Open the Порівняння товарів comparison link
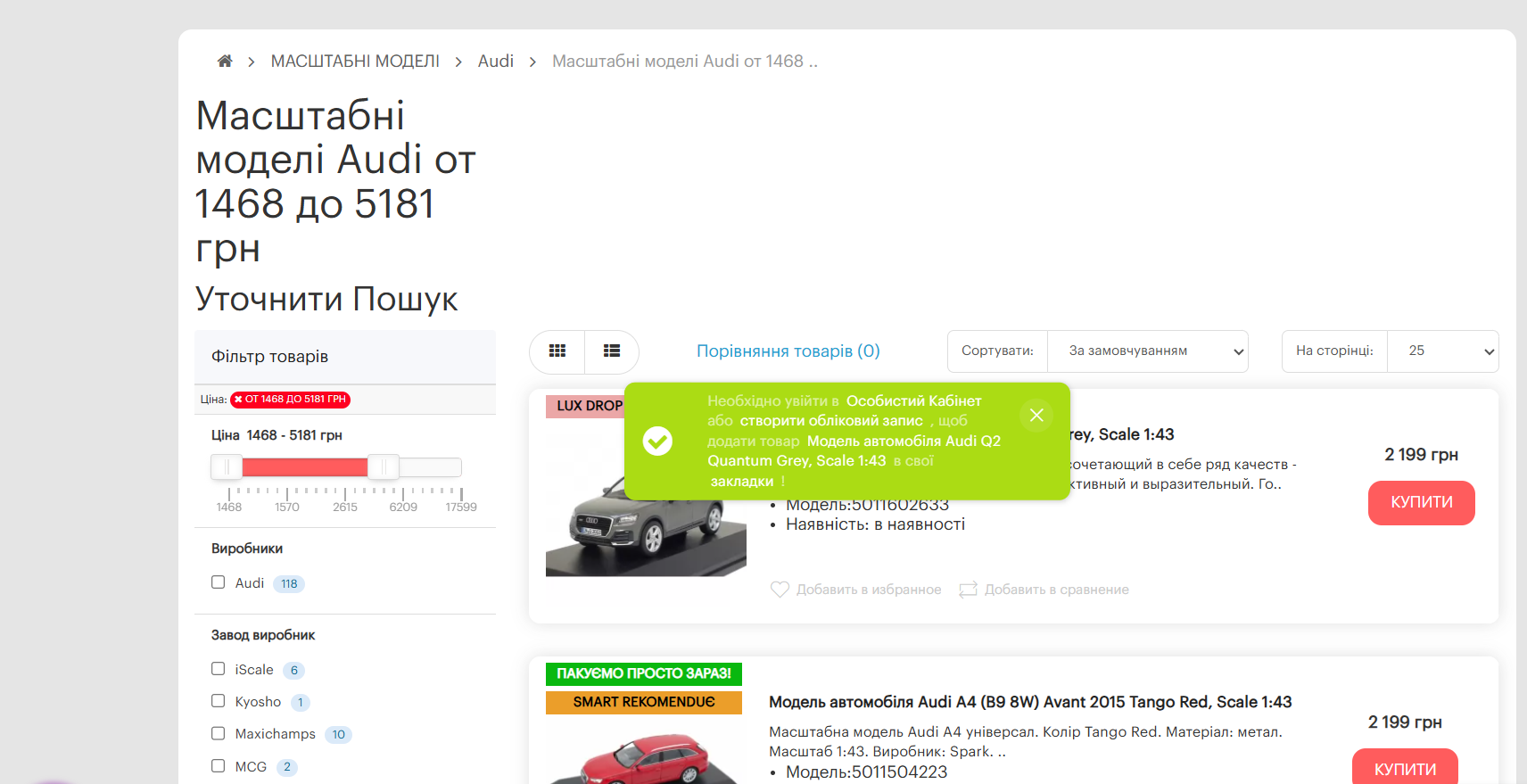1527x784 pixels. coord(788,351)
